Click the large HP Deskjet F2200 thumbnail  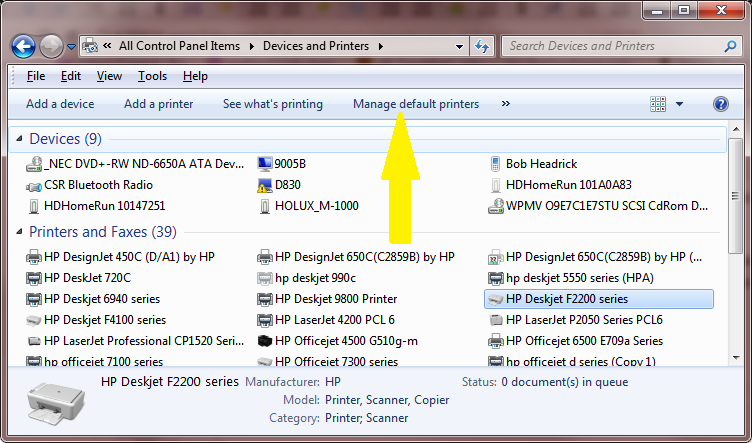coord(56,402)
